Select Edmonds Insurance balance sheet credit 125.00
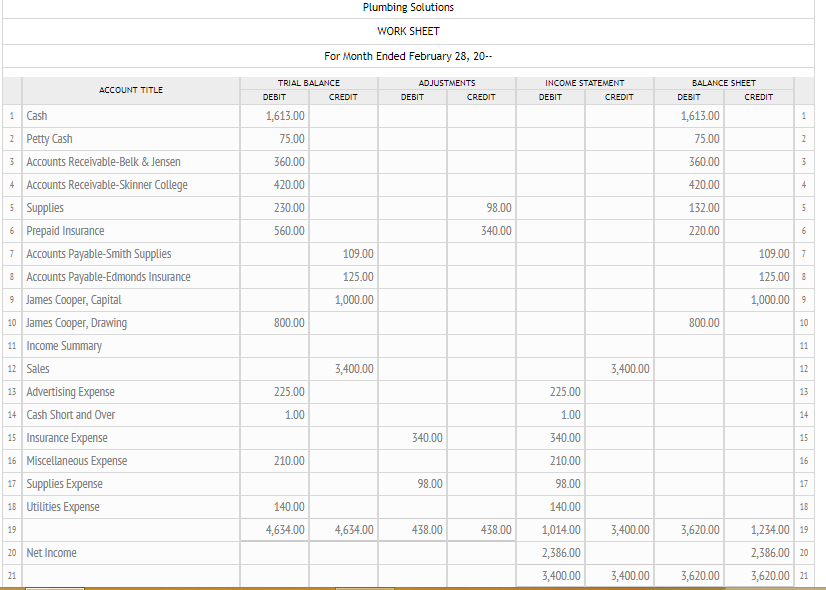826x590 pixels. (x=759, y=277)
